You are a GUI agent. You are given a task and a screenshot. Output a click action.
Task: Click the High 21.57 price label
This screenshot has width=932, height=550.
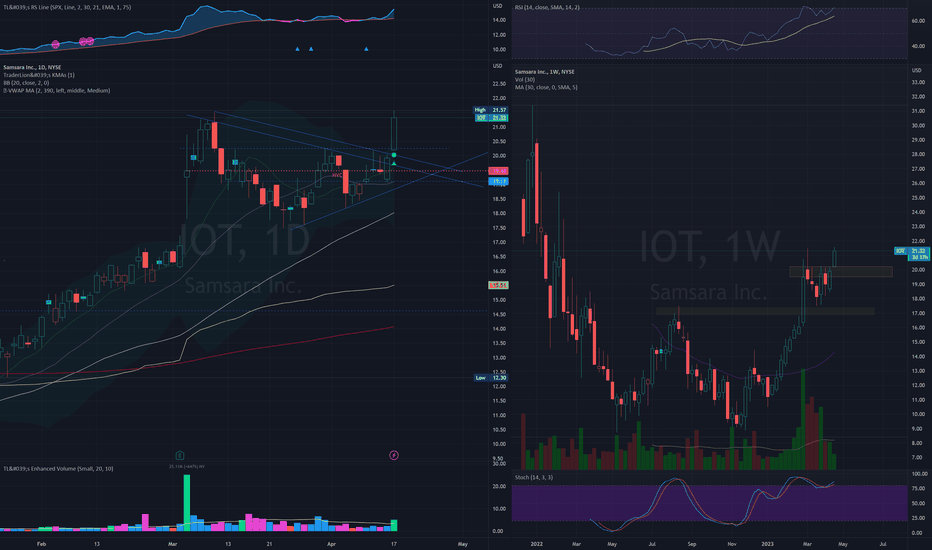point(490,110)
